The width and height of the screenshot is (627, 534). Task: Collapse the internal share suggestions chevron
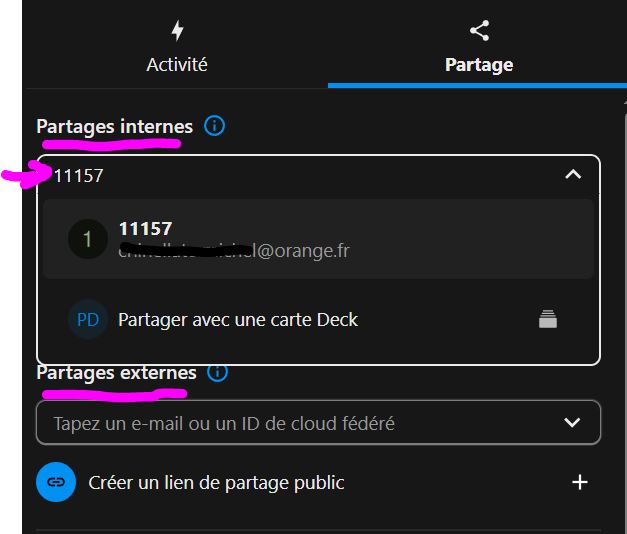click(x=573, y=175)
